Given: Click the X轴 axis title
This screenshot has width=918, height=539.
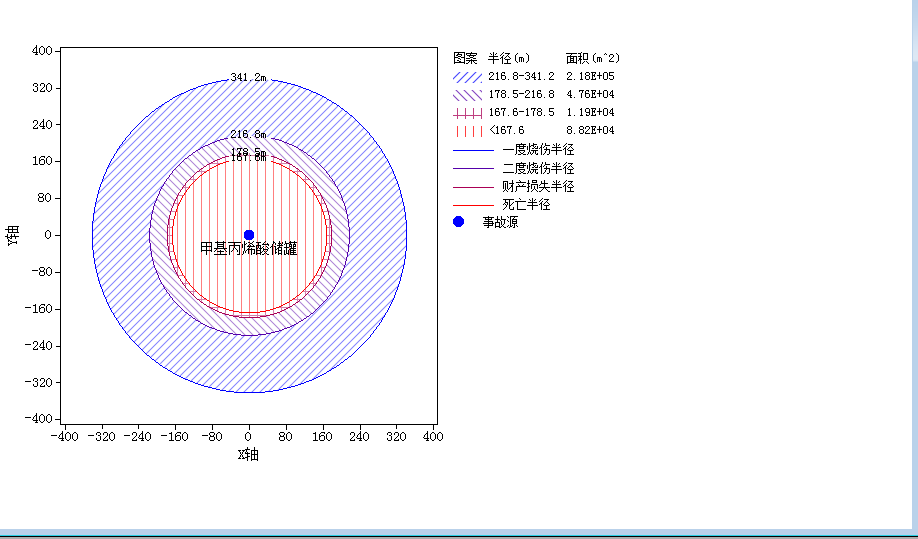Looking at the screenshot, I should coord(248,455).
